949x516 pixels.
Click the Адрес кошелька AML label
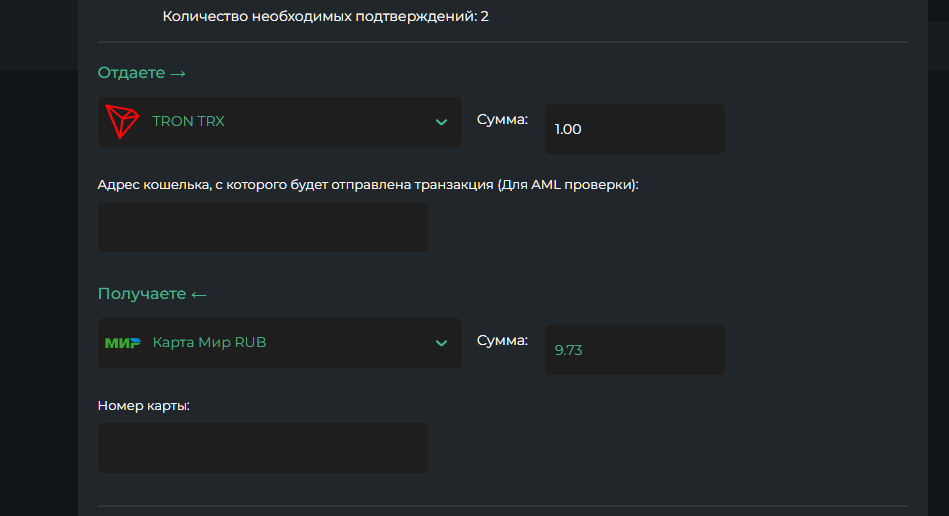[367, 184]
